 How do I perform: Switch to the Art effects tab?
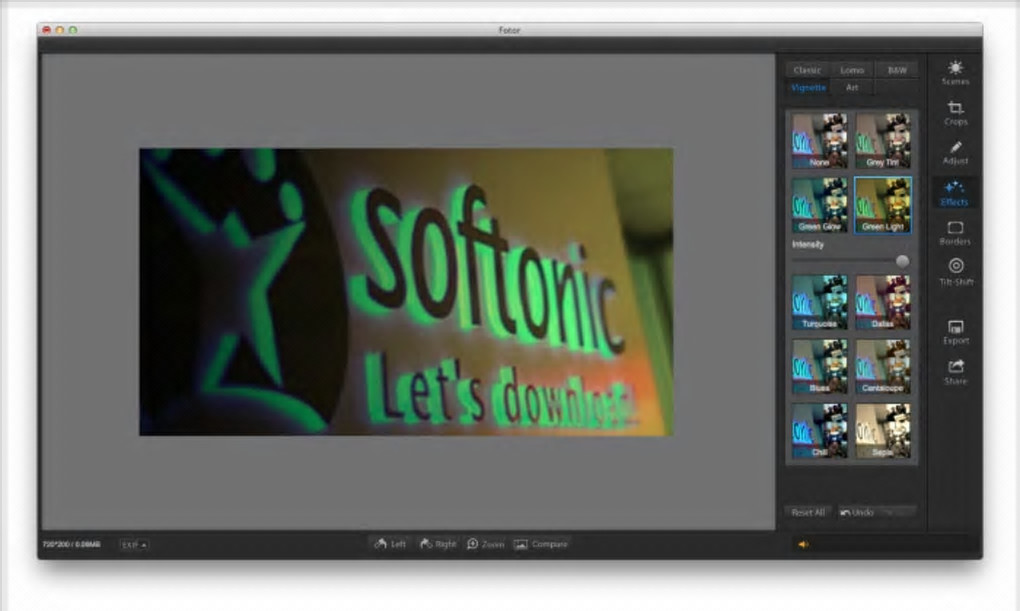point(852,88)
